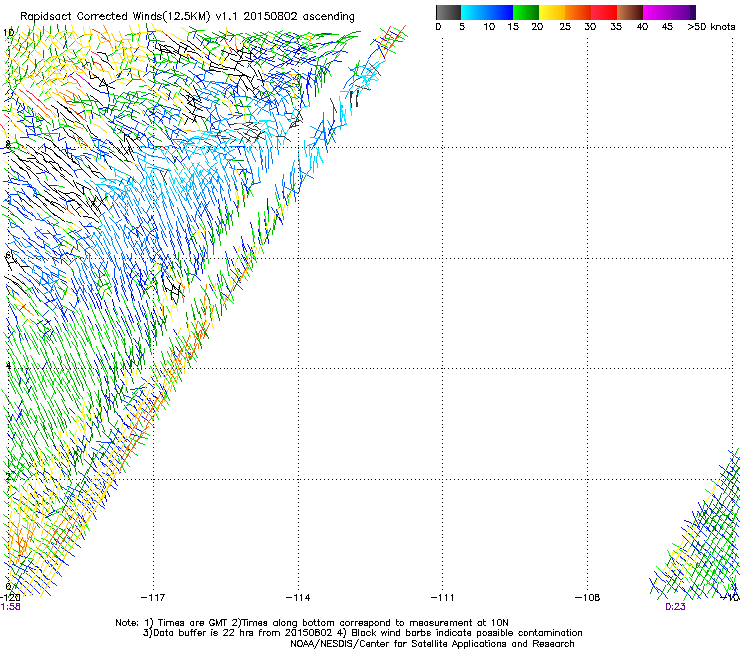
Task: Click the 2 latitude axis label
Action: [x=8, y=477]
